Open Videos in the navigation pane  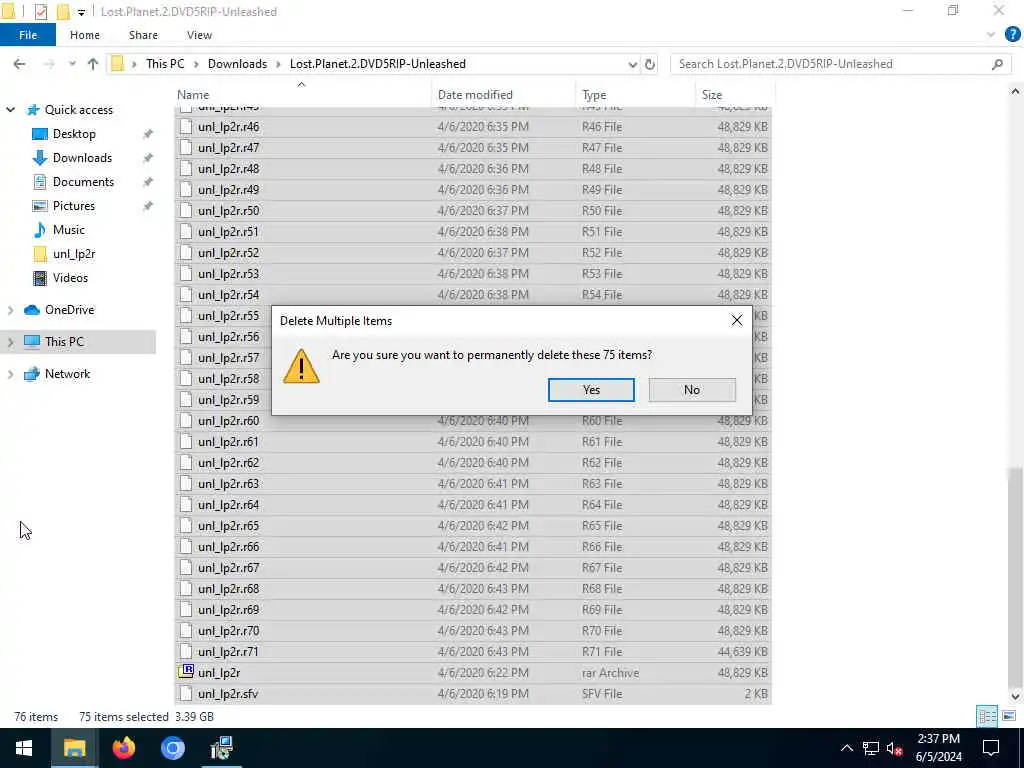click(70, 278)
